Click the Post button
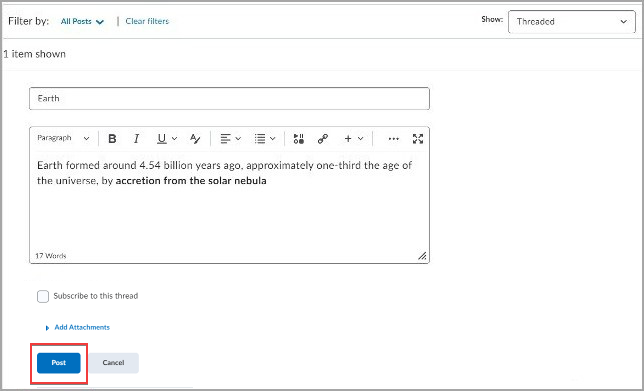Viewport: 644px width, 391px height. (59, 363)
